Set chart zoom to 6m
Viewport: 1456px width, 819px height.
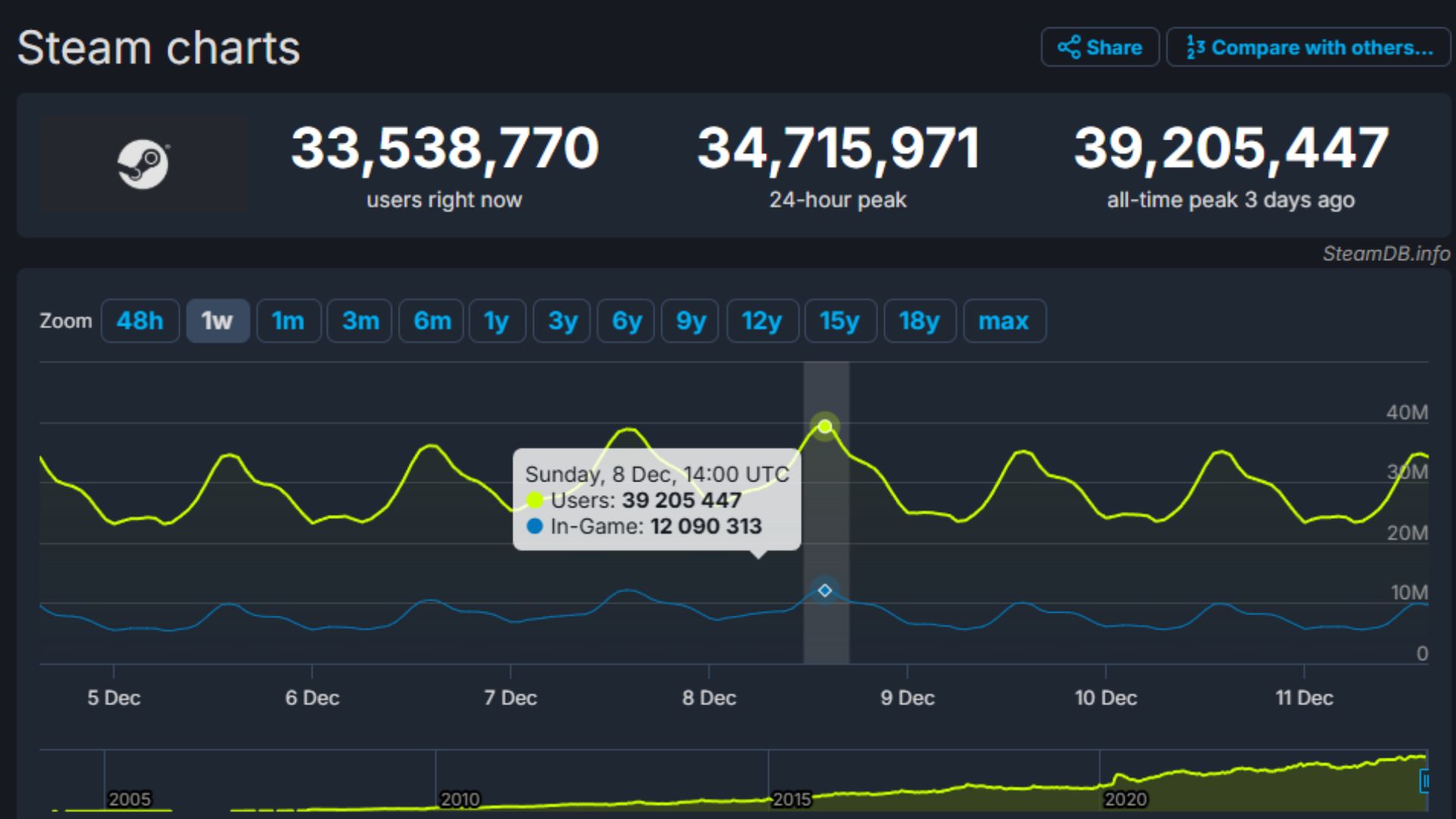[431, 321]
